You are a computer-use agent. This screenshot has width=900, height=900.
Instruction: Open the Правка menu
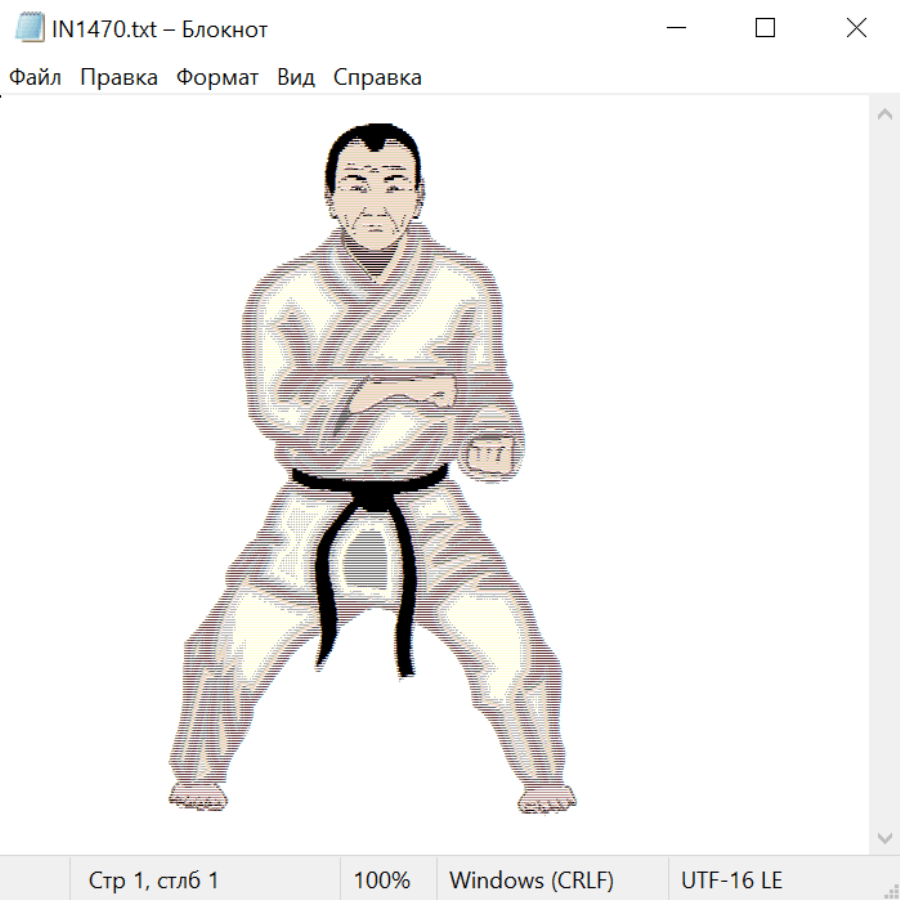coord(119,77)
